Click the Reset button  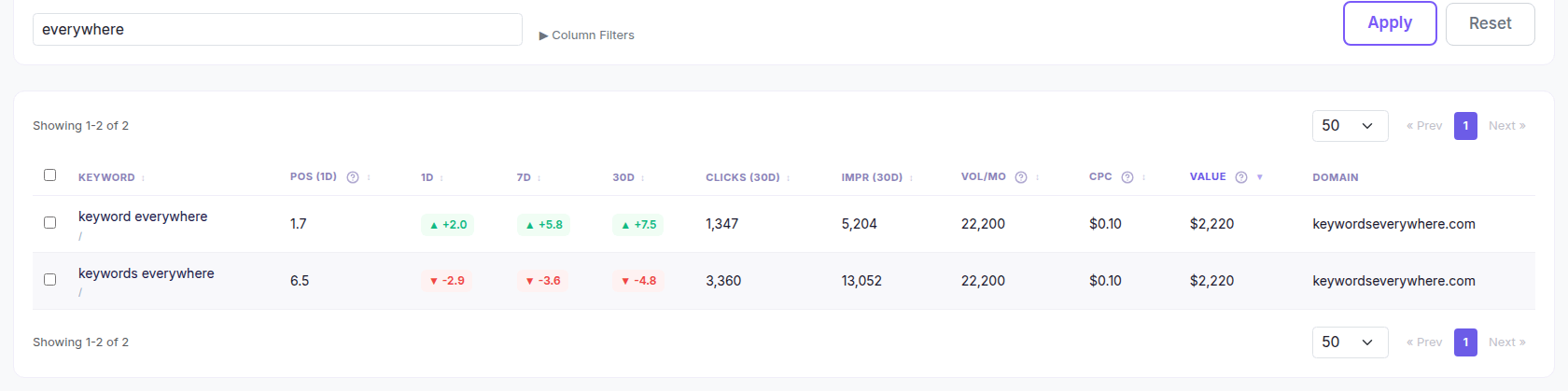(1491, 24)
